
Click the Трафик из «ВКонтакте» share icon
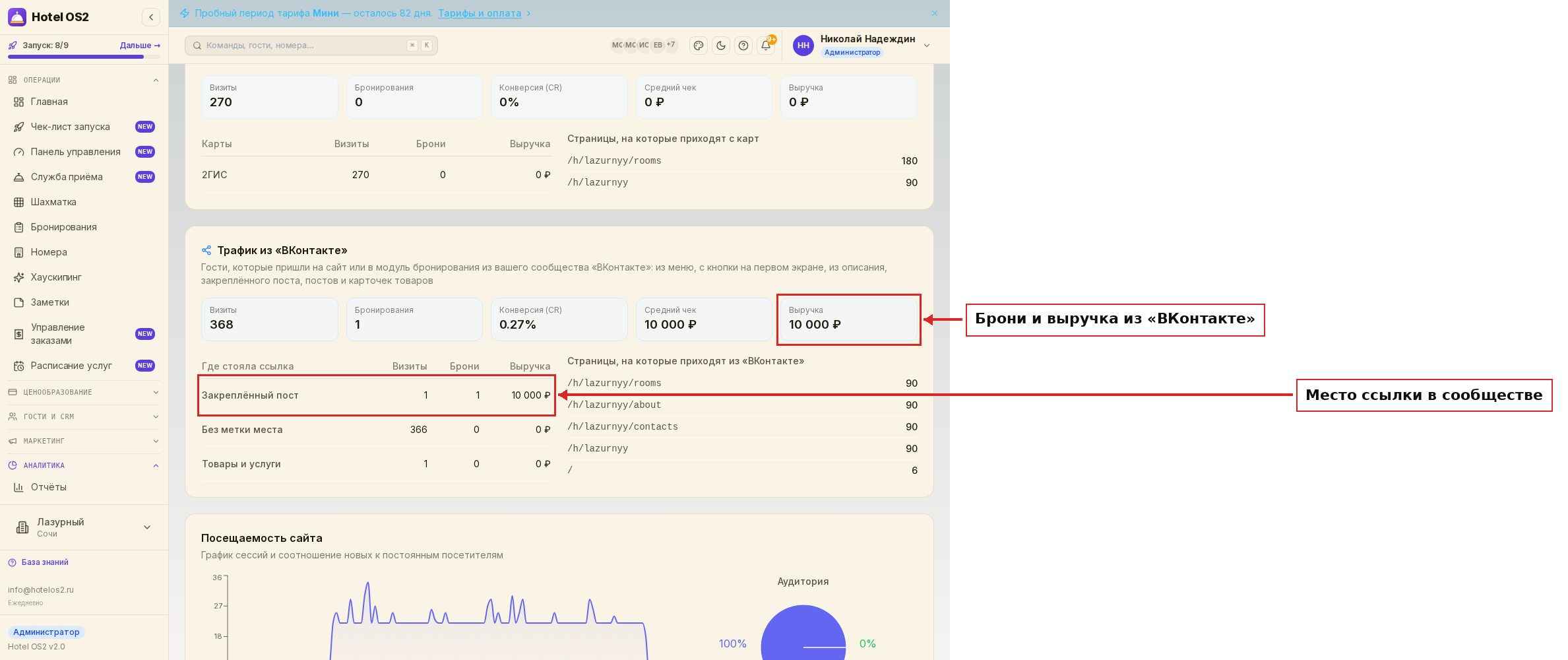(206, 250)
